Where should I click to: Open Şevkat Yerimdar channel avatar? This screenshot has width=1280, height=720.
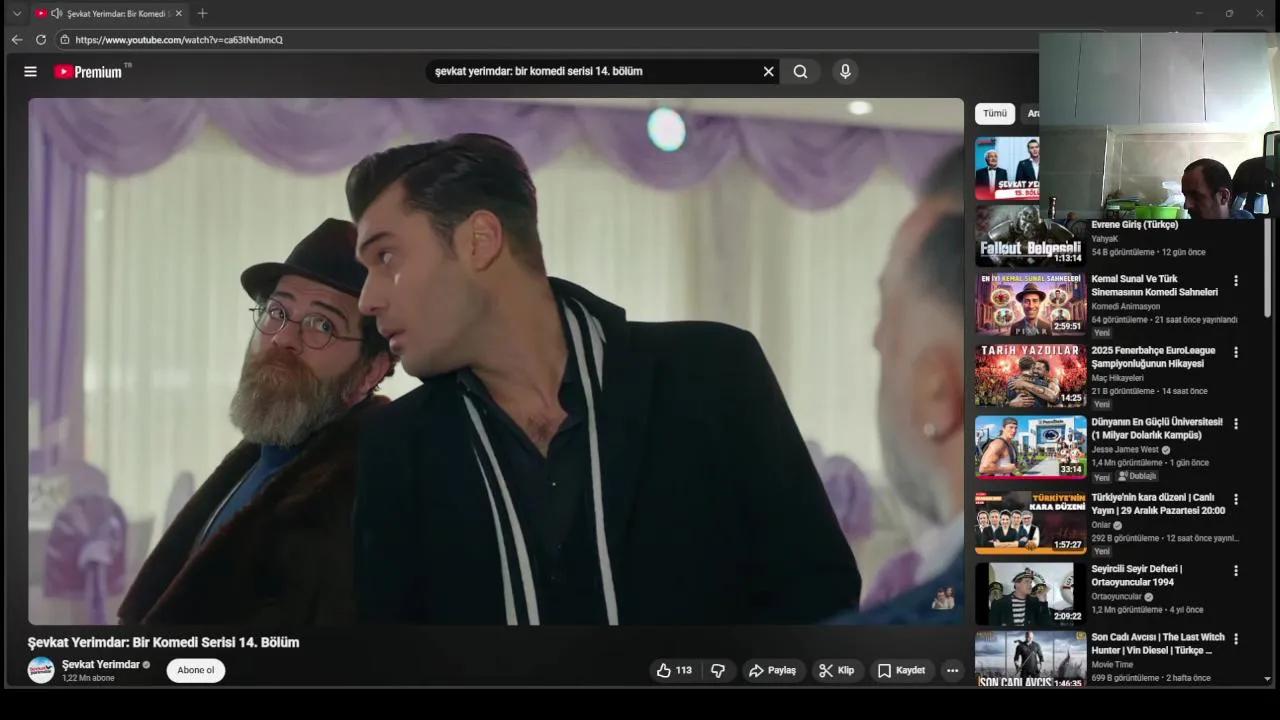pyautogui.click(x=41, y=670)
